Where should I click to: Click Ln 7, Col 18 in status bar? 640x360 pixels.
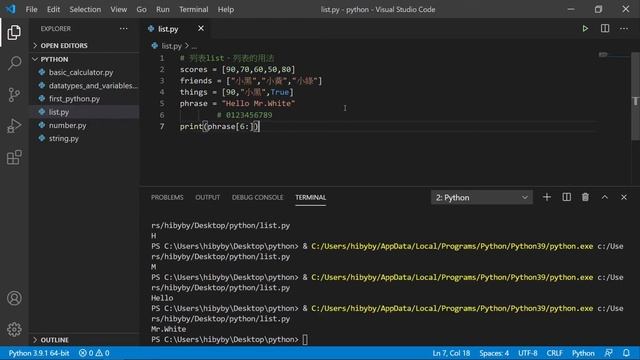(x=451, y=353)
